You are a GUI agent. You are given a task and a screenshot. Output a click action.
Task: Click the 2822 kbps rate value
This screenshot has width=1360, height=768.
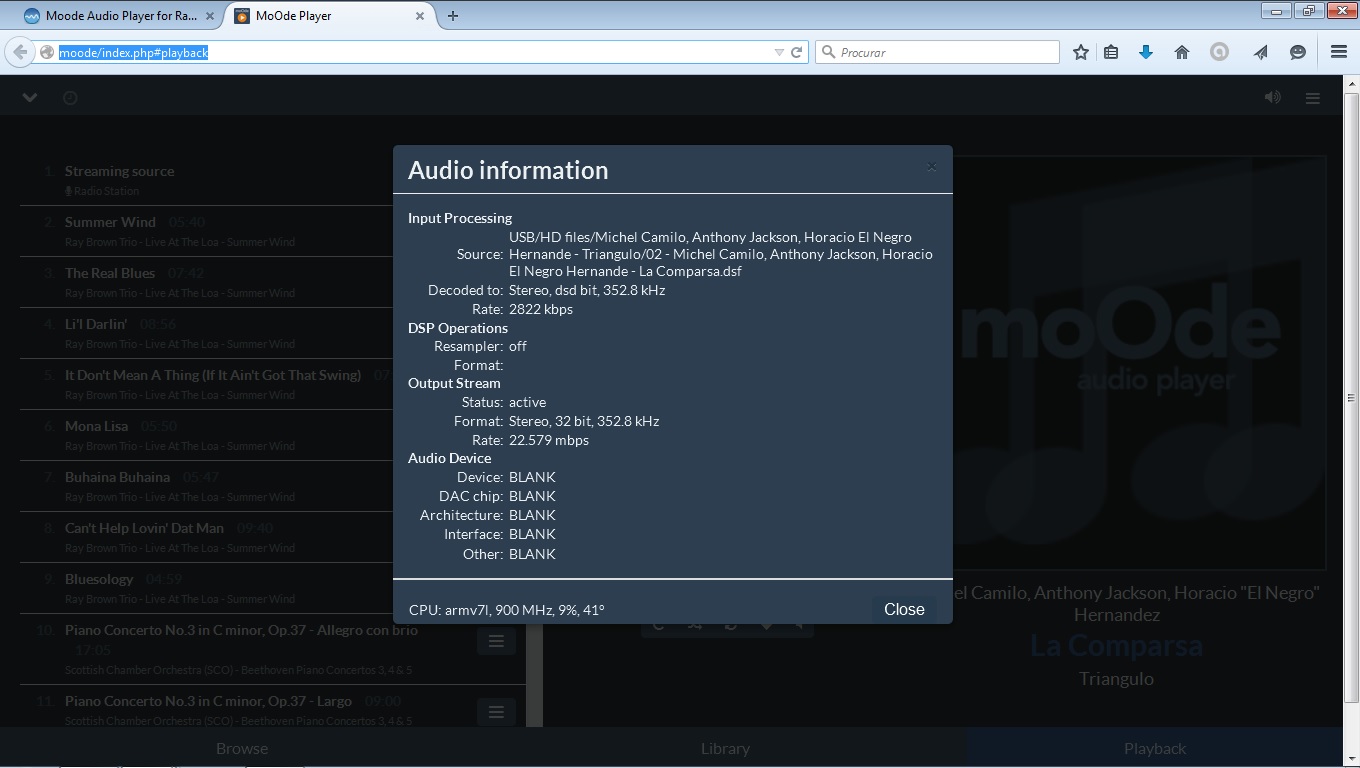541,309
